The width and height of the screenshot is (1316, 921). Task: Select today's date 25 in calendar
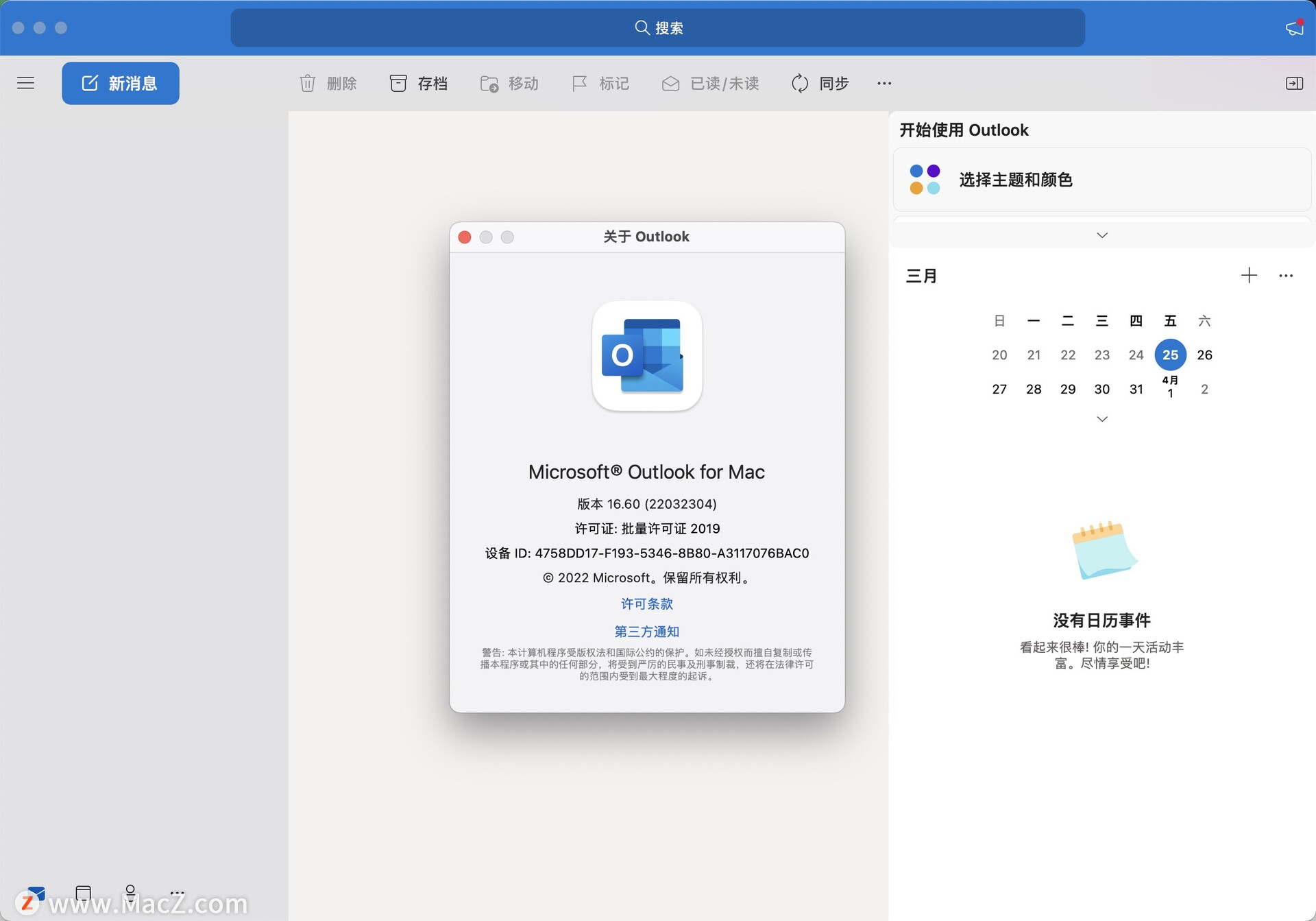tap(1170, 355)
